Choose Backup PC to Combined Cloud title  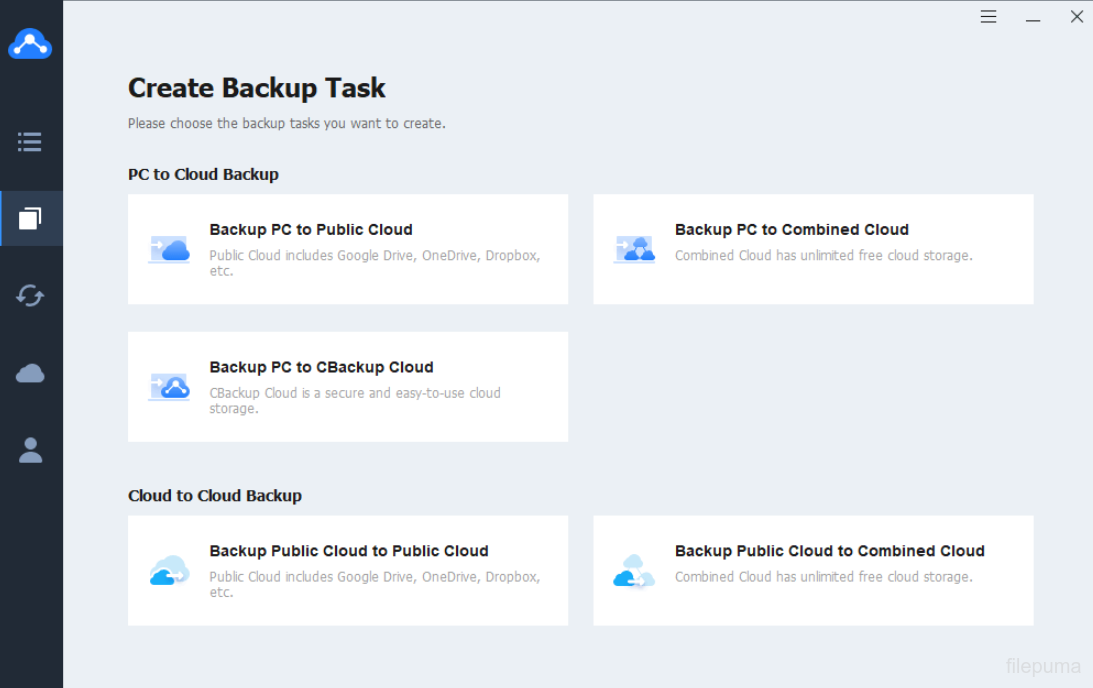(791, 230)
